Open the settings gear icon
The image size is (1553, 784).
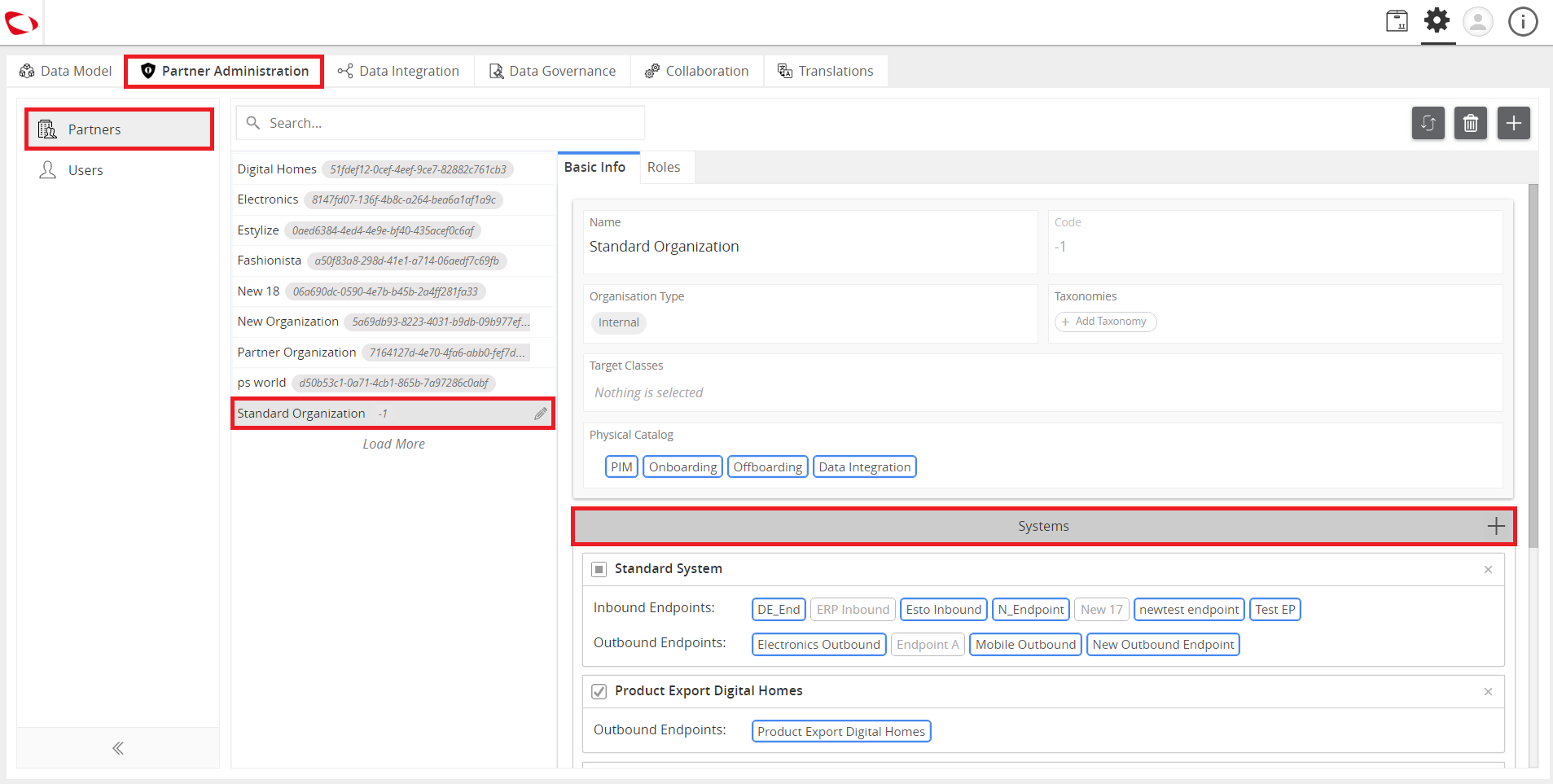click(1437, 20)
